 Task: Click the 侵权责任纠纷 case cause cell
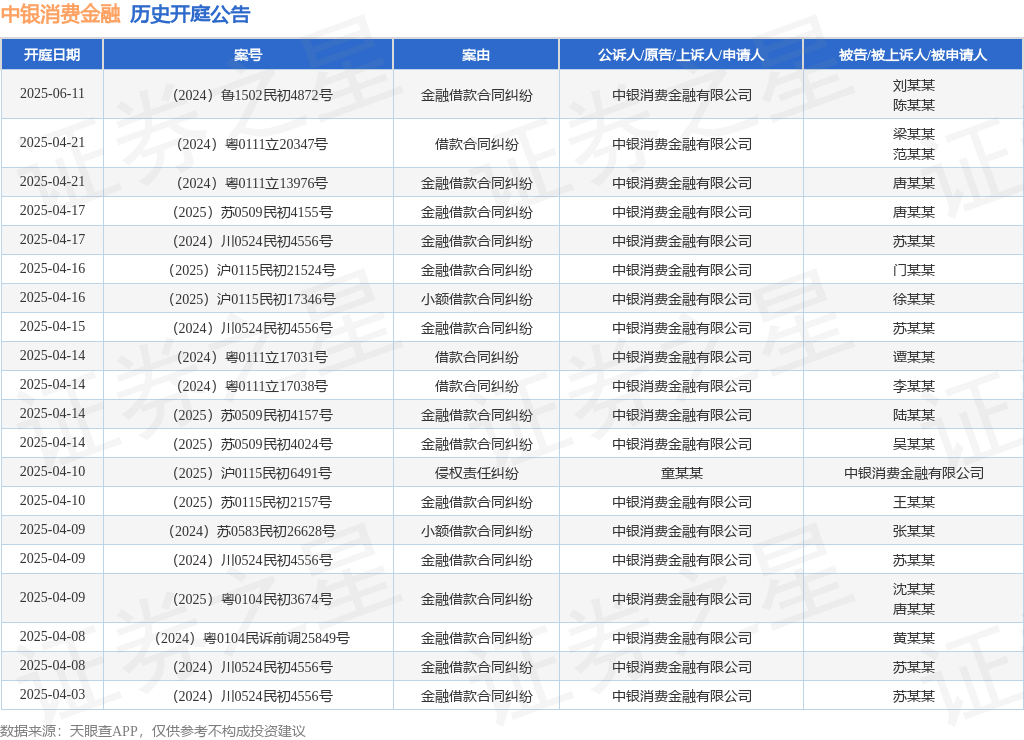coord(476,473)
